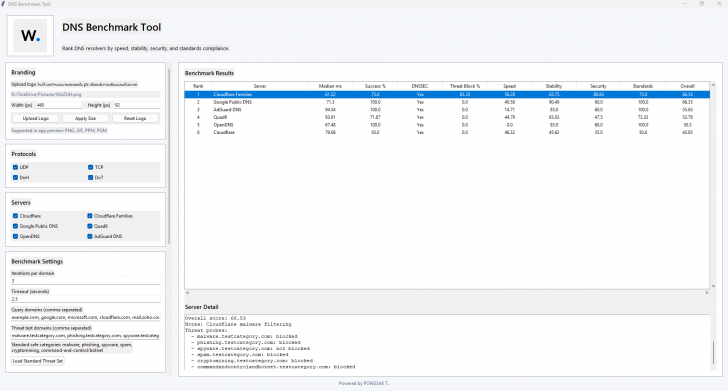
Task: Select the OpenDNS result row
Action: click(447, 125)
